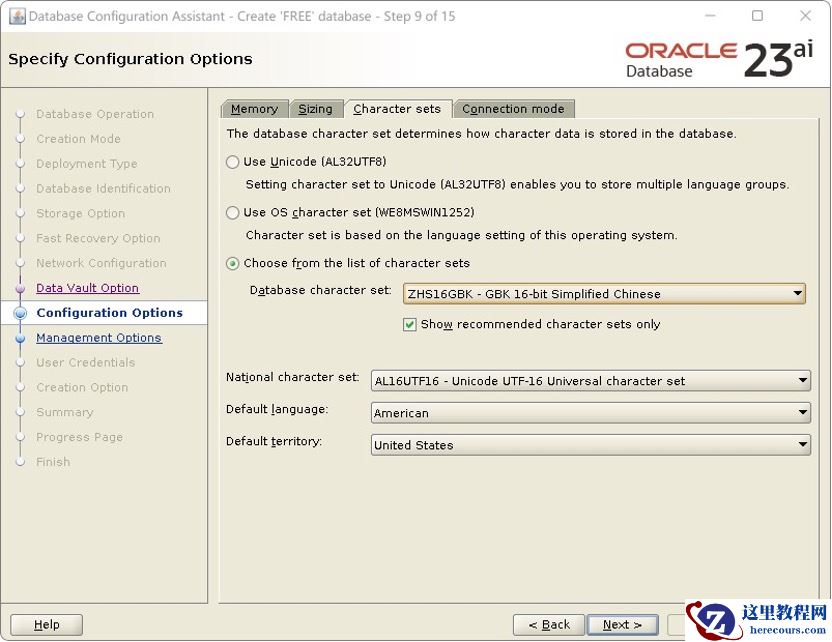This screenshot has width=832, height=642.
Task: Proceed with the Next button
Action: click(x=622, y=624)
